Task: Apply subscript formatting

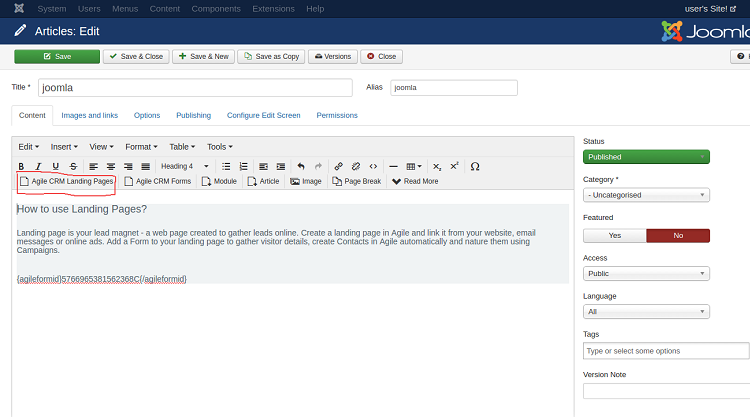Action: click(x=437, y=166)
